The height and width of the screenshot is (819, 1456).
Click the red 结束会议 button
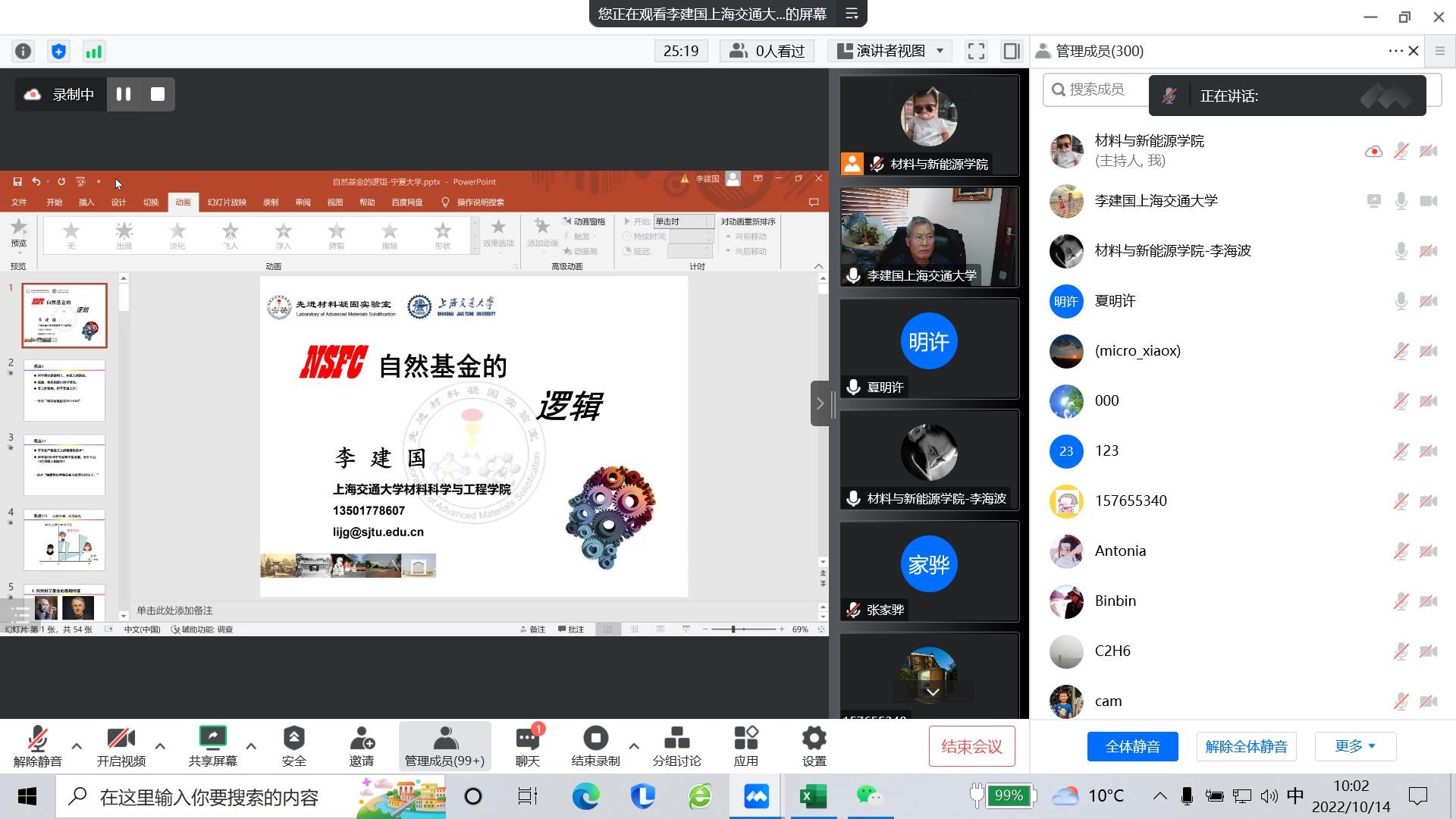coord(971,746)
